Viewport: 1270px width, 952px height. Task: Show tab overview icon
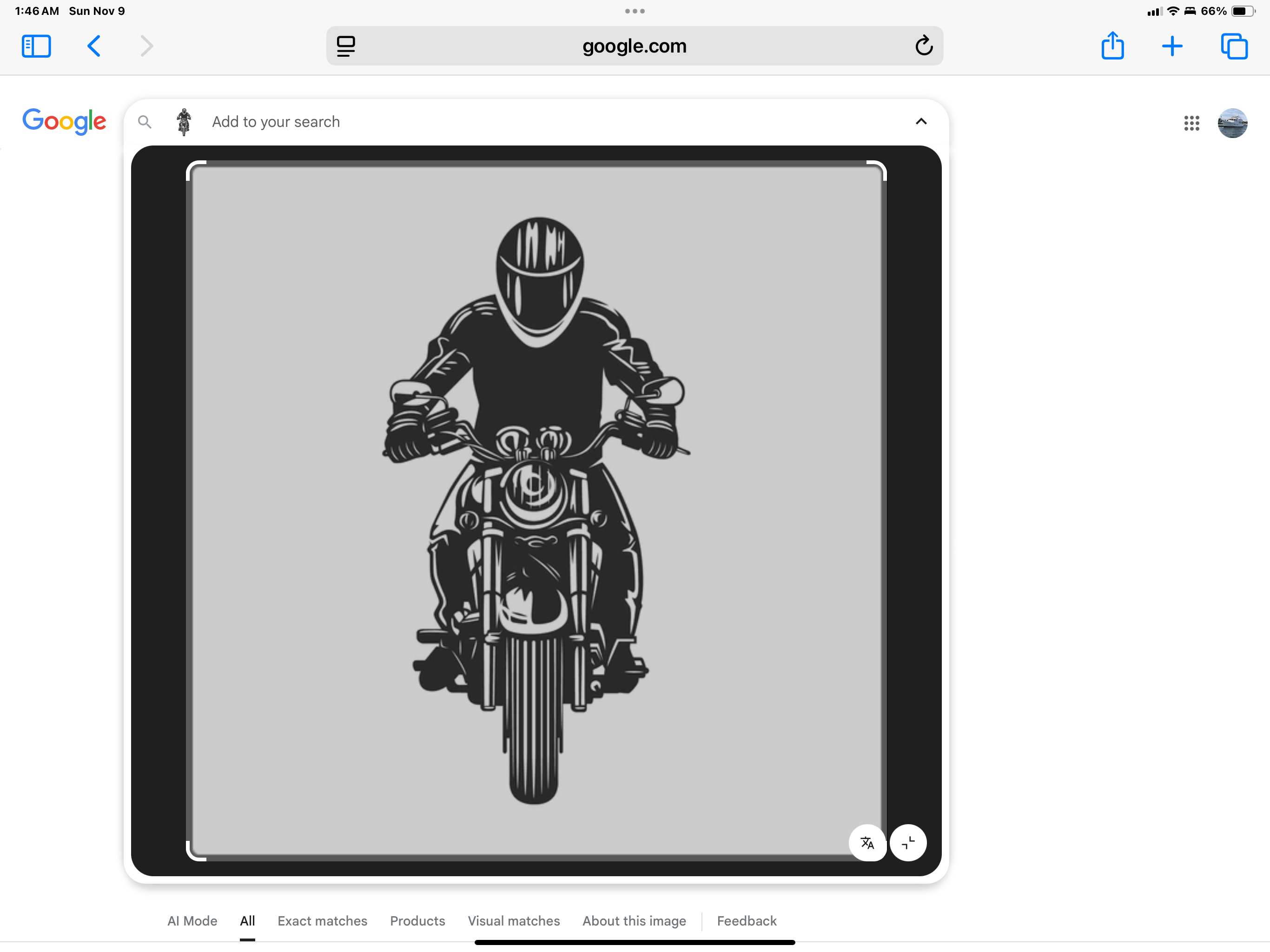click(1234, 46)
